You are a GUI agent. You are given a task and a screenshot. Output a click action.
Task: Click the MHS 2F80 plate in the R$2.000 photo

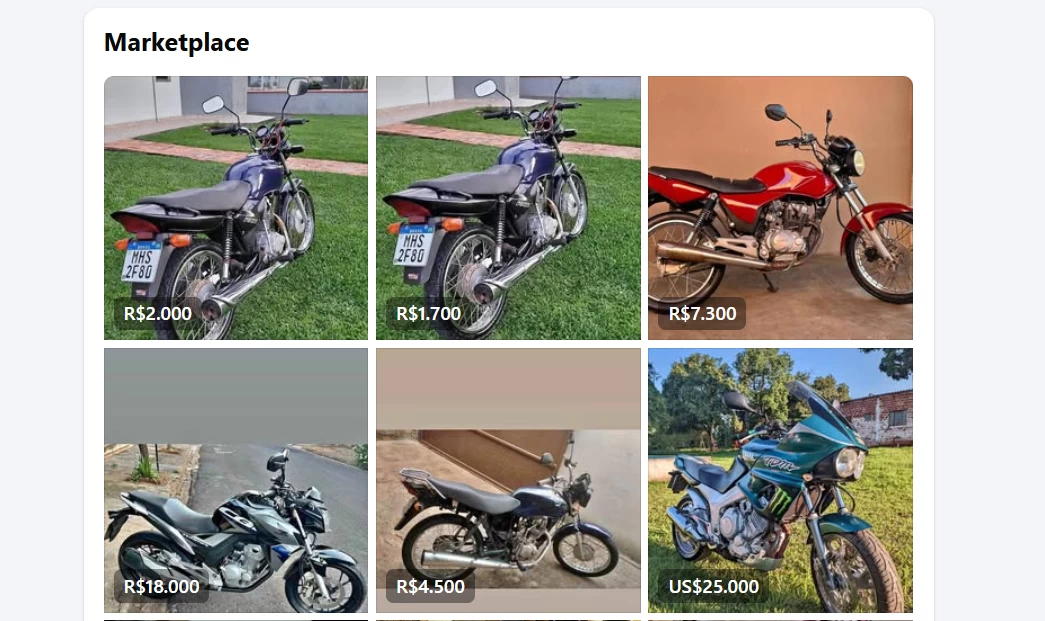coord(141,262)
